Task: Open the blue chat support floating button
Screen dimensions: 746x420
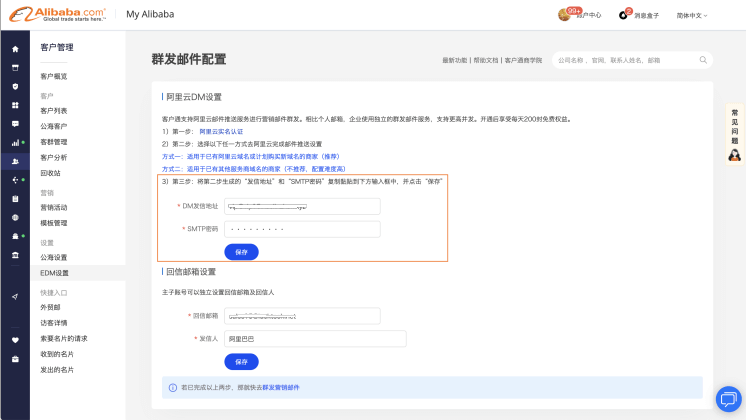Action: (x=728, y=399)
